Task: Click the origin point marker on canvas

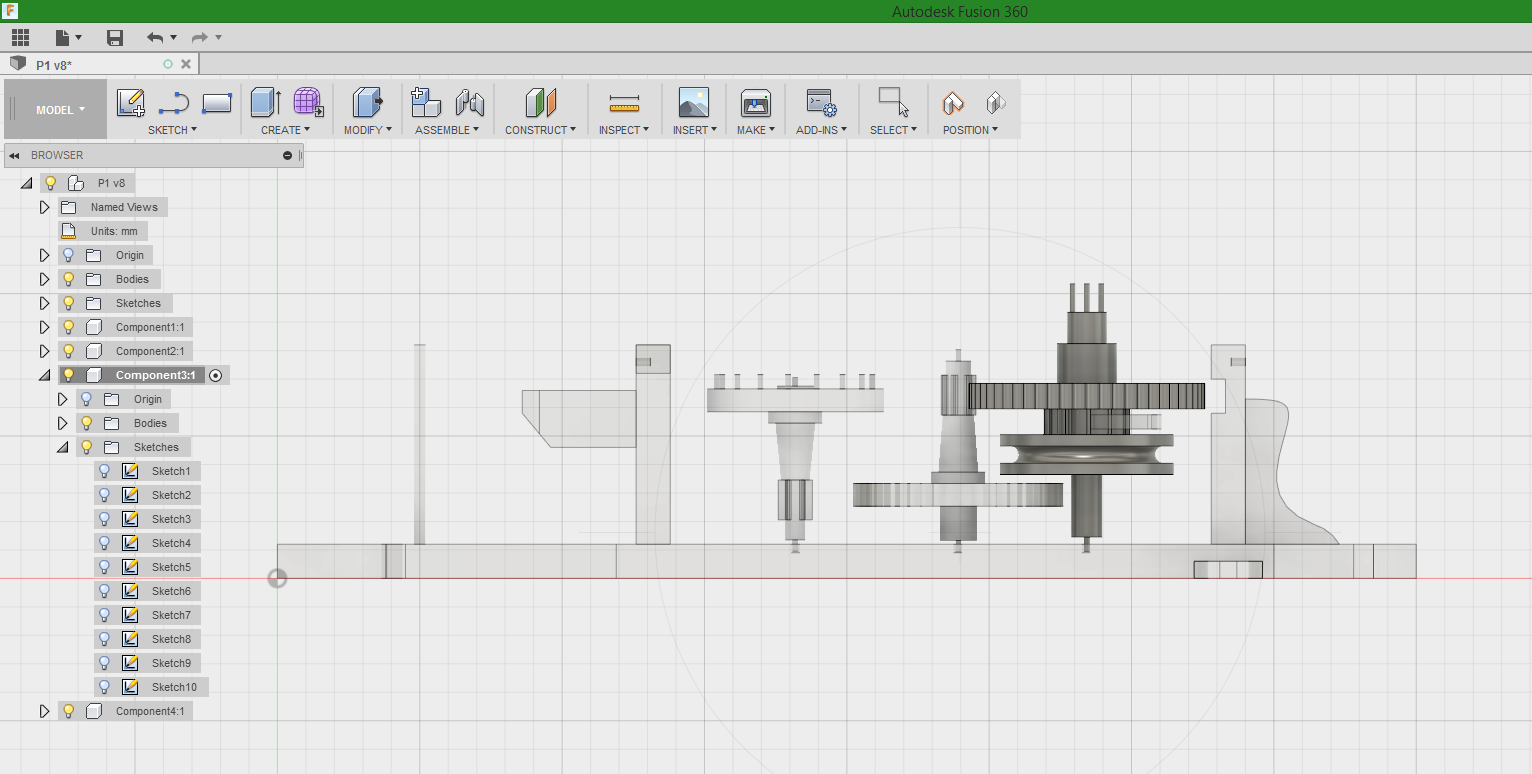Action: [277, 578]
